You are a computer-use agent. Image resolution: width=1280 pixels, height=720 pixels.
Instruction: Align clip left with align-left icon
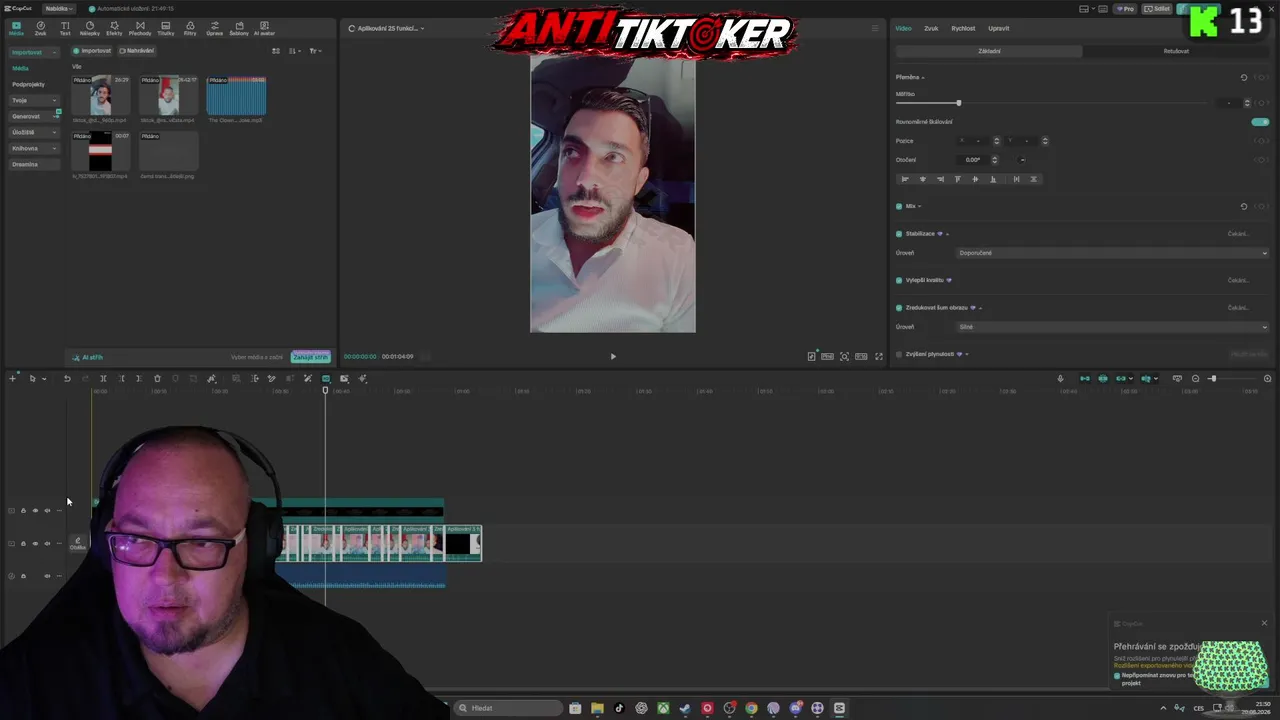click(x=905, y=179)
